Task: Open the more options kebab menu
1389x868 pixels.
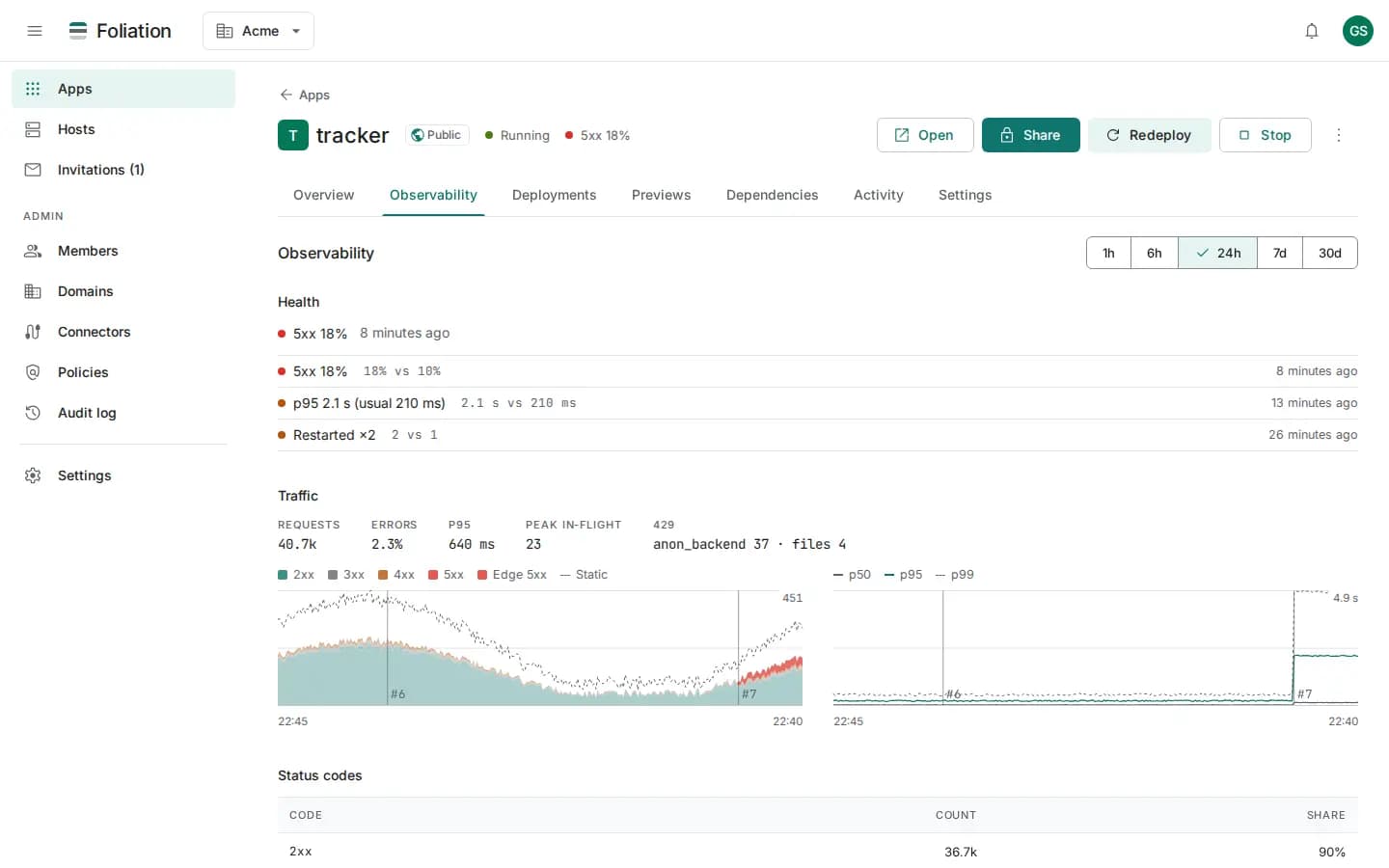Action: [x=1339, y=135]
